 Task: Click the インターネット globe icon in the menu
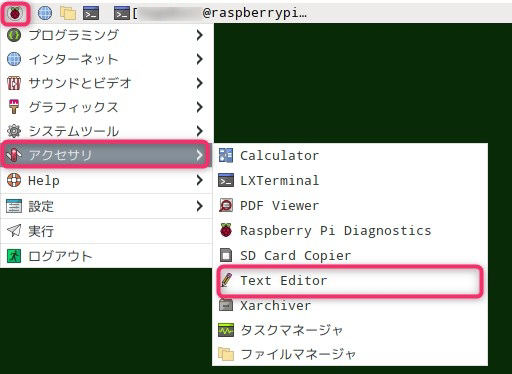click(x=14, y=59)
